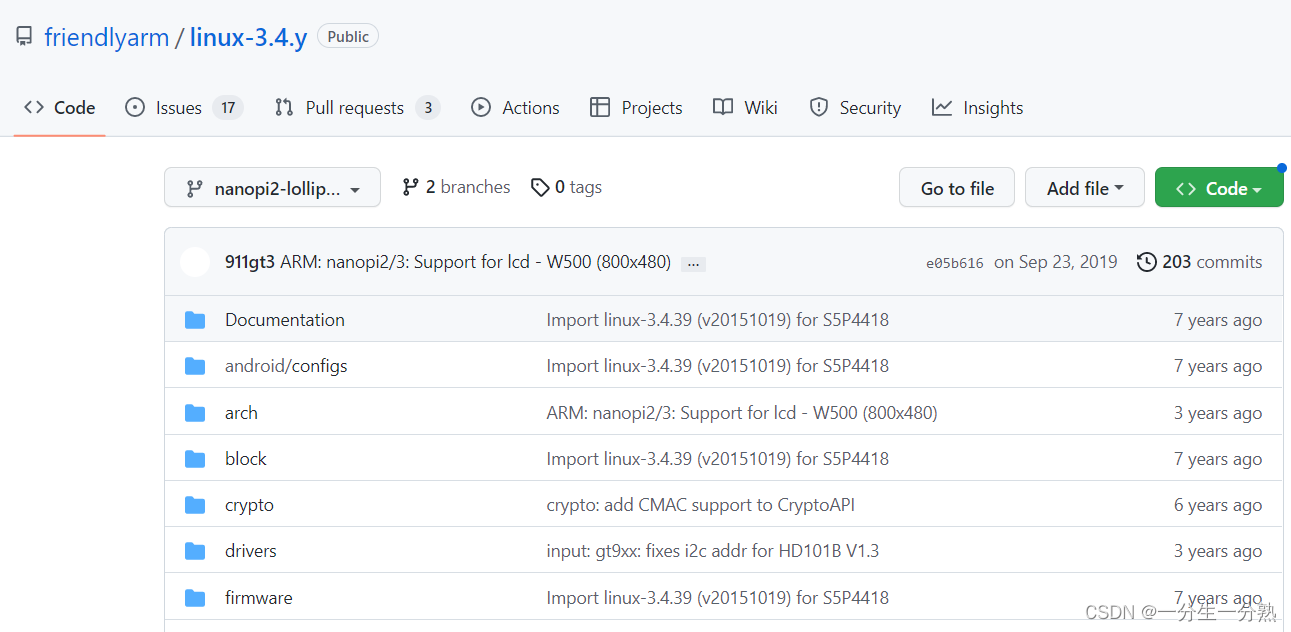
Task: Open the drivers folder
Action: (251, 551)
